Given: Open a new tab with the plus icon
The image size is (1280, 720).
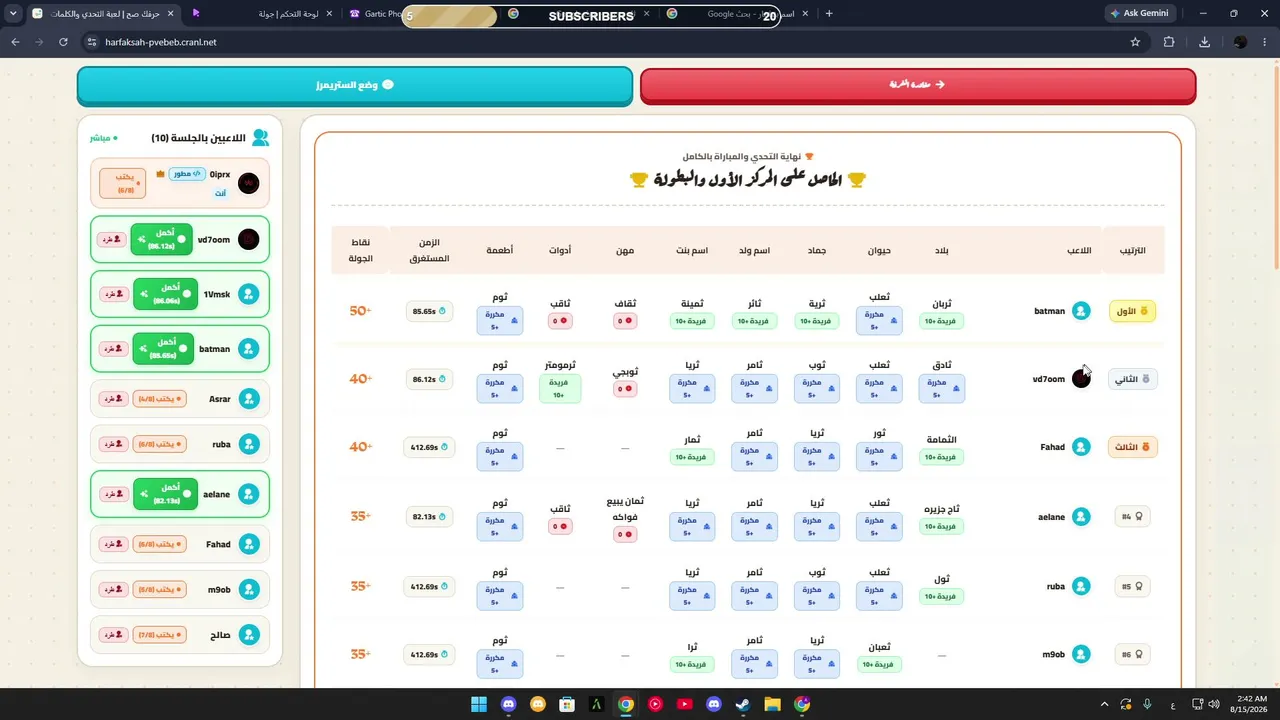Looking at the screenshot, I should click(x=828, y=14).
